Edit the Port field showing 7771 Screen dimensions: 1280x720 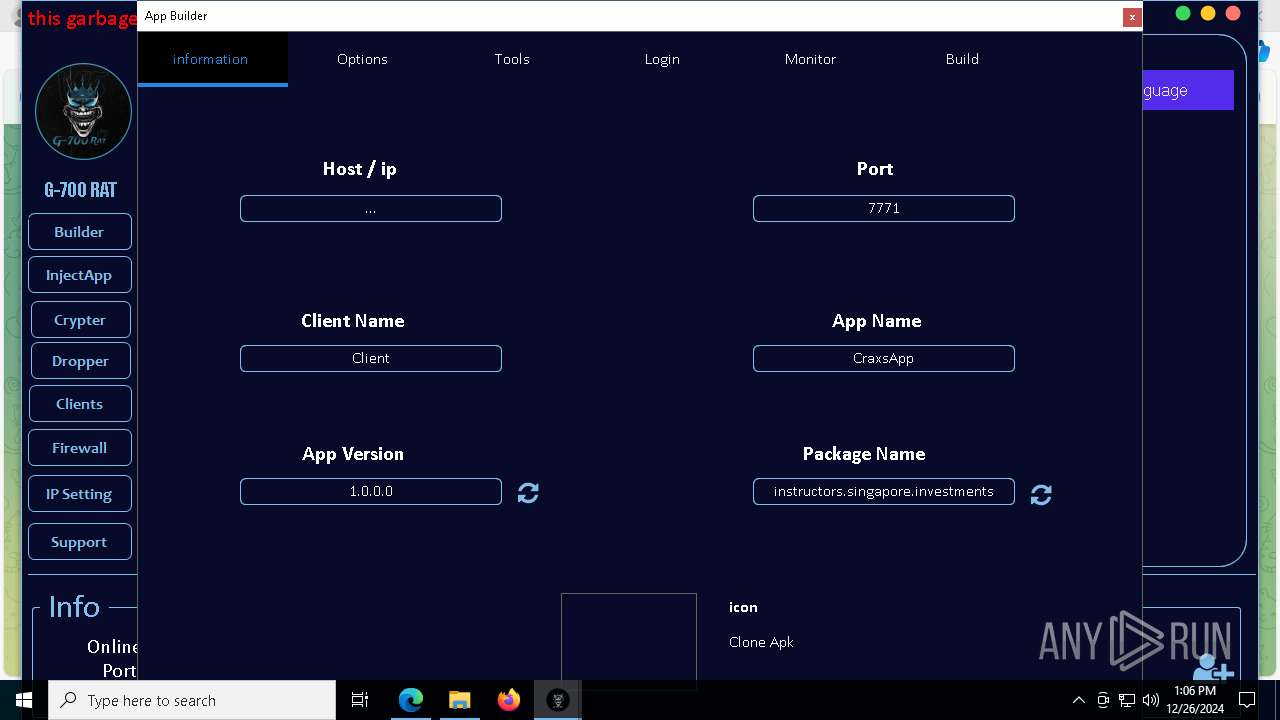pyautogui.click(x=884, y=209)
